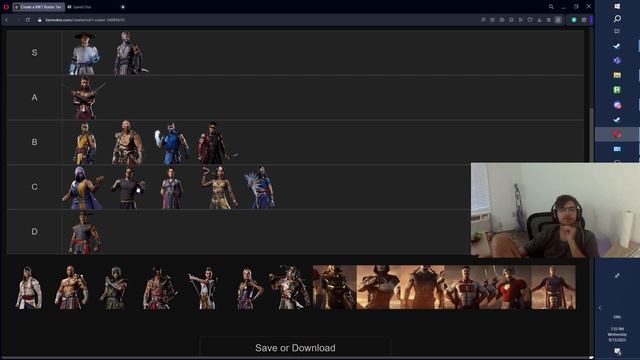Pick the archer woman from unranked pool
This screenshot has height=360, width=640.
pyautogui.click(x=203, y=287)
